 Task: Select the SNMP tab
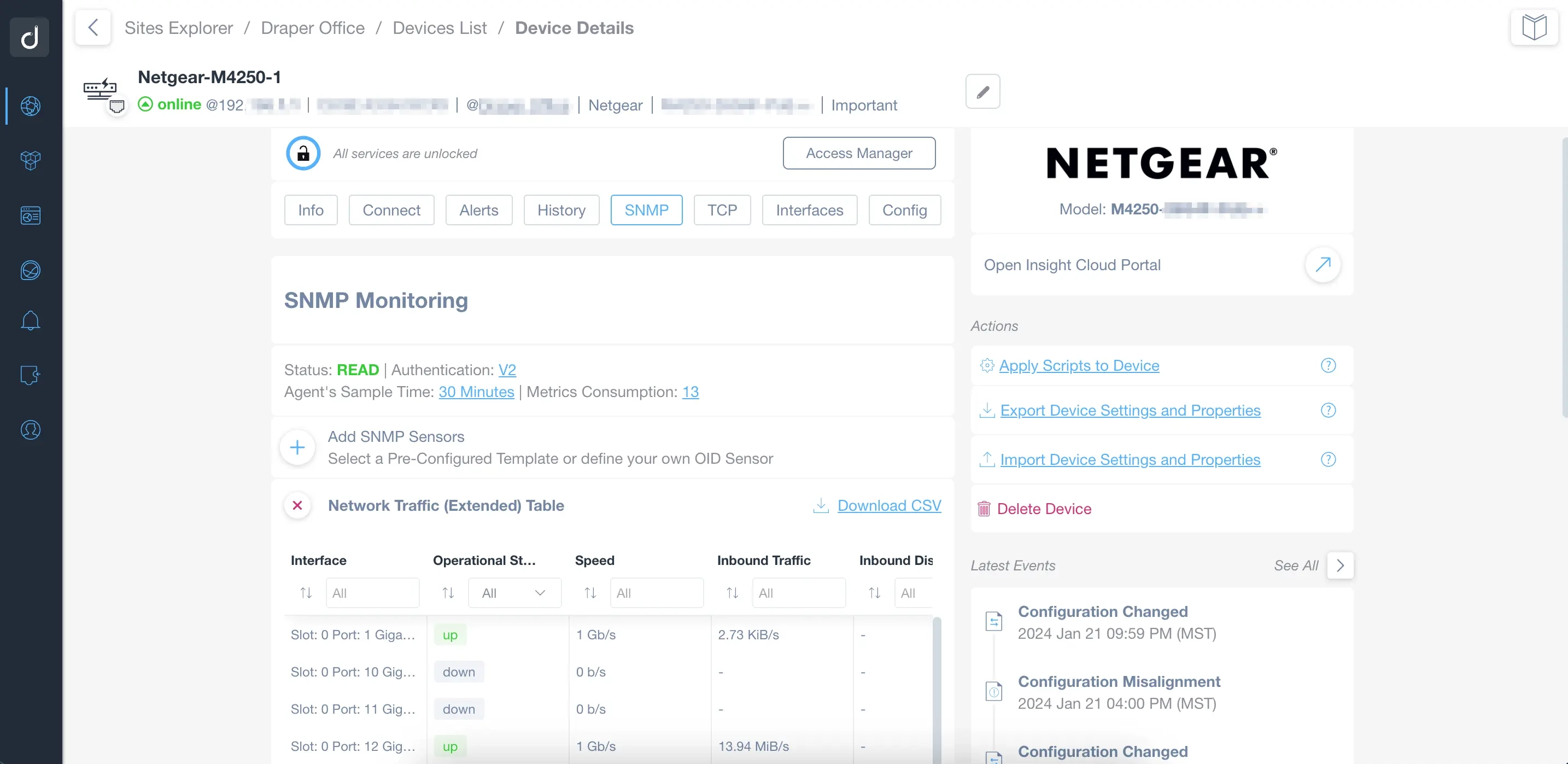point(646,210)
